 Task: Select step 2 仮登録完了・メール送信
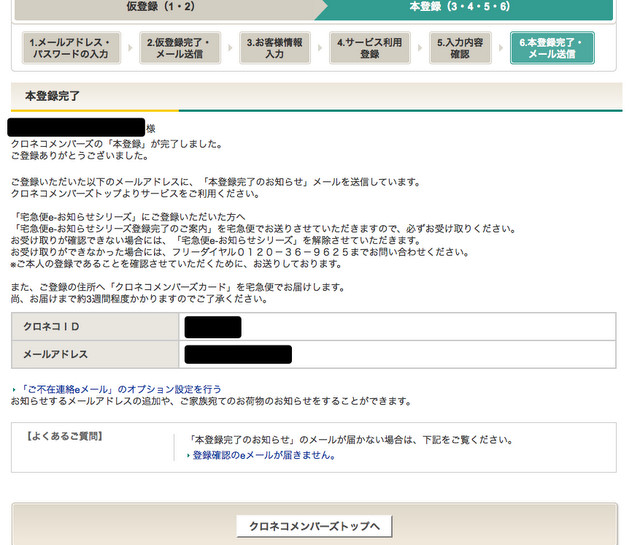180,48
